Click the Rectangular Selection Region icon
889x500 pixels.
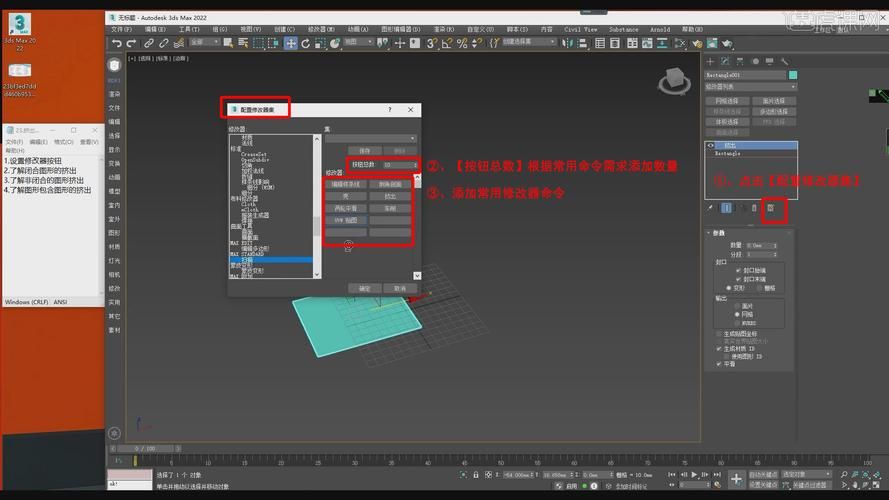[259, 43]
